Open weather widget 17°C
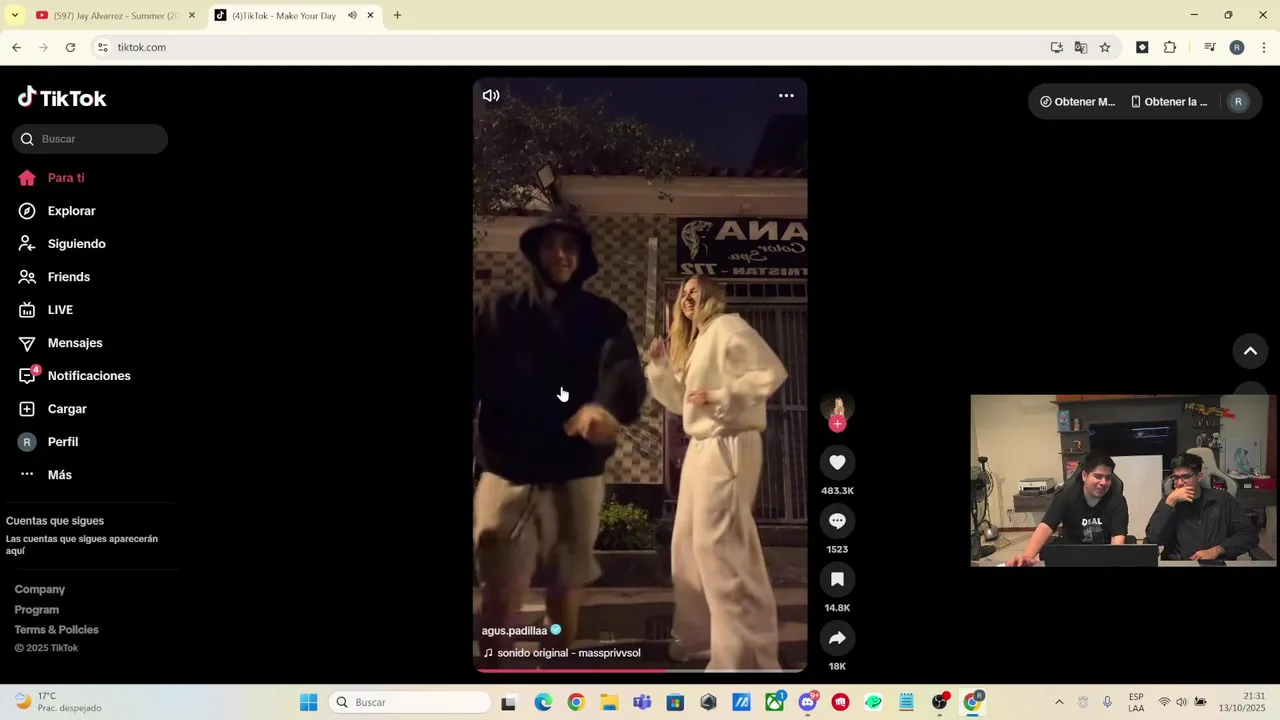 60,702
